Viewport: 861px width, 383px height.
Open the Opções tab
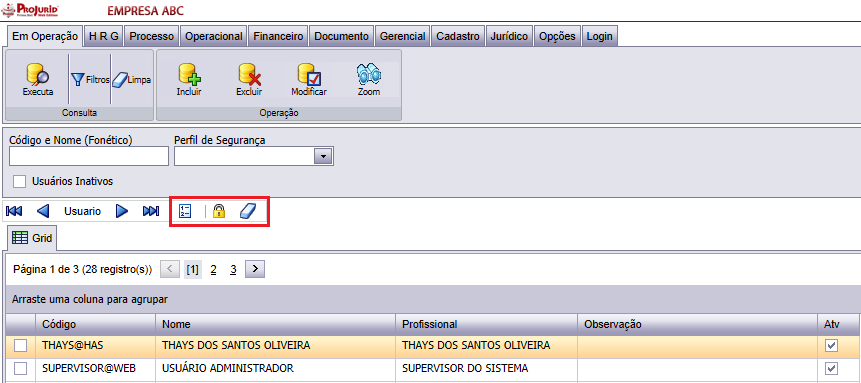point(557,36)
